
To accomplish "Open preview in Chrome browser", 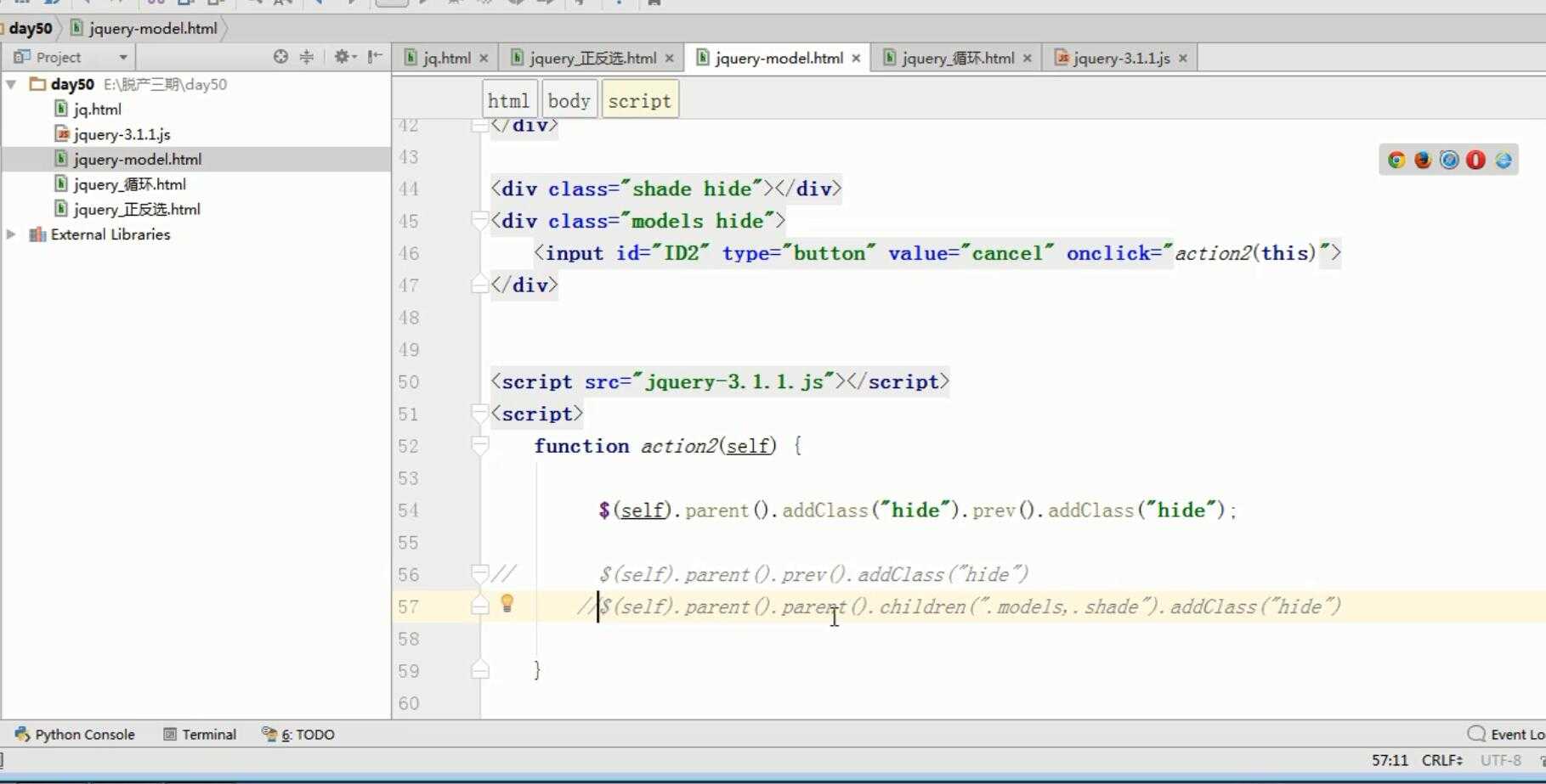I will tap(1396, 160).
